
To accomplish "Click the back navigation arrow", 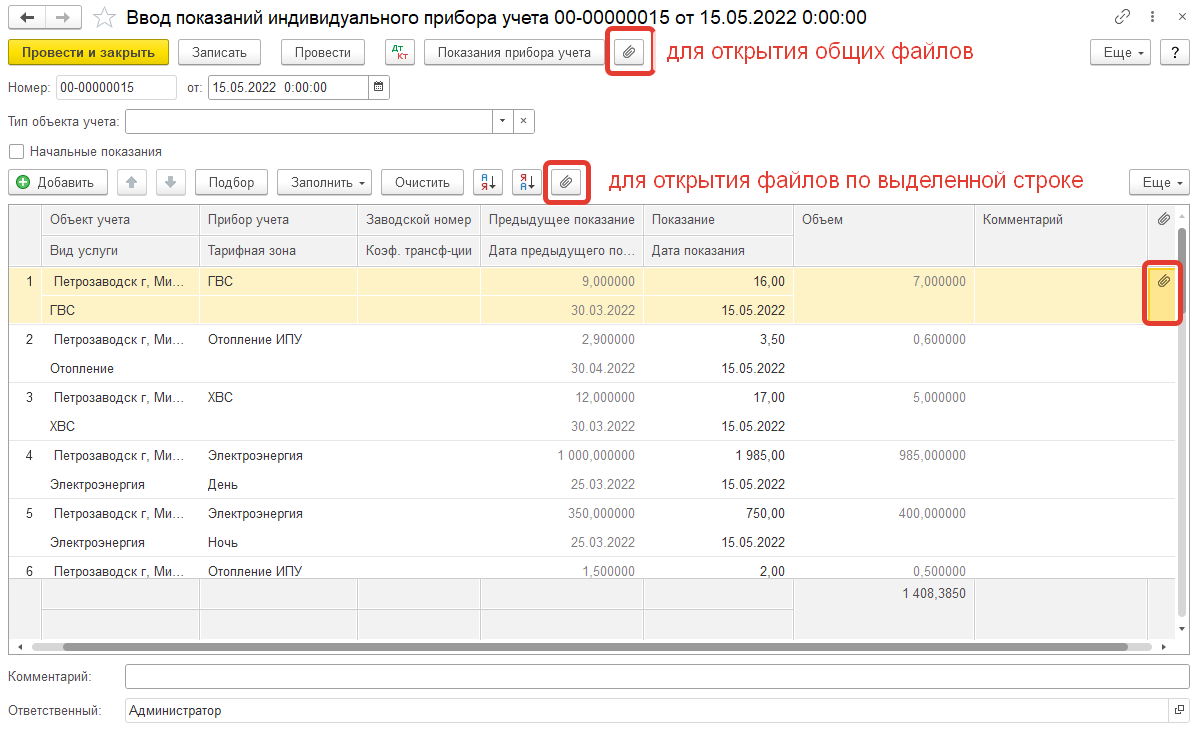I will [27, 18].
